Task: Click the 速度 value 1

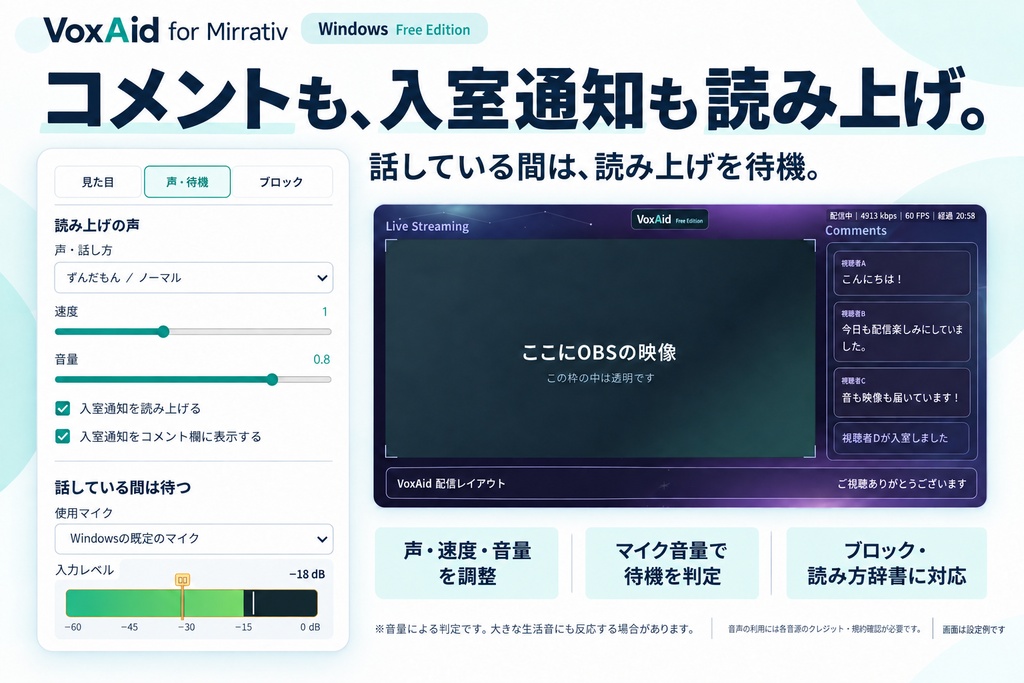Action: (x=325, y=311)
